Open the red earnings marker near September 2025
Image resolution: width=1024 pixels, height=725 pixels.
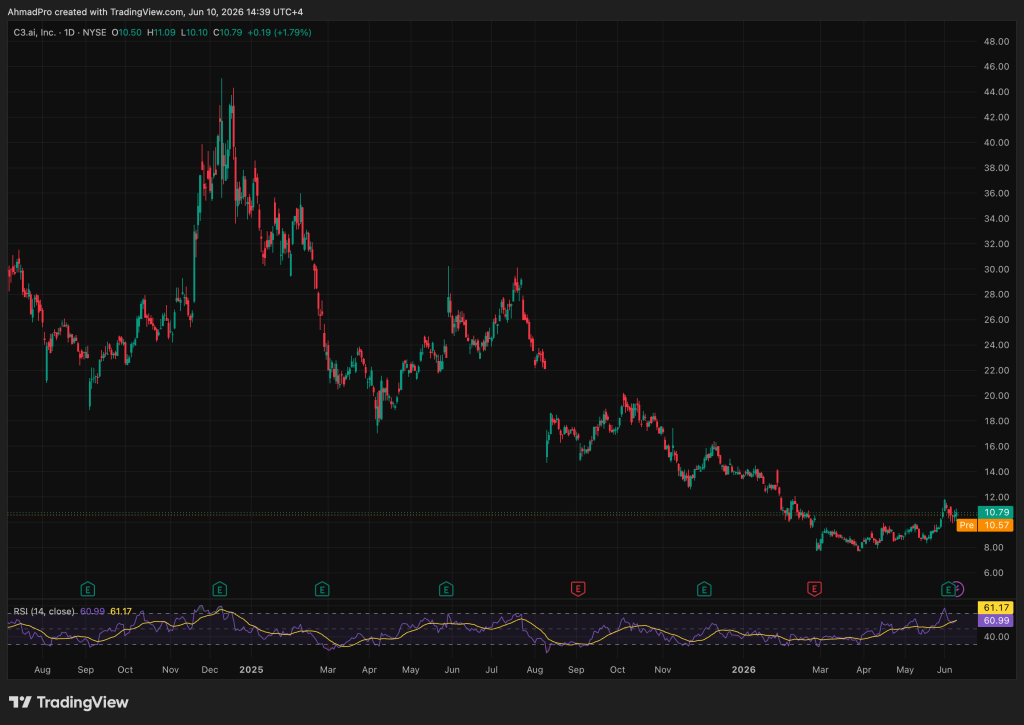click(578, 590)
